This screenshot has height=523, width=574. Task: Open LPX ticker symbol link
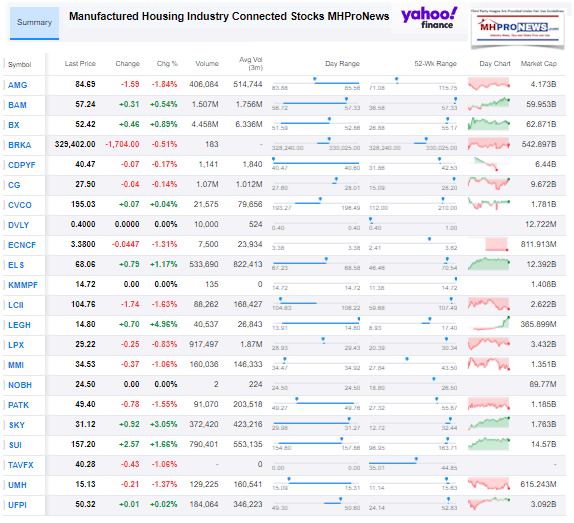click(16, 345)
